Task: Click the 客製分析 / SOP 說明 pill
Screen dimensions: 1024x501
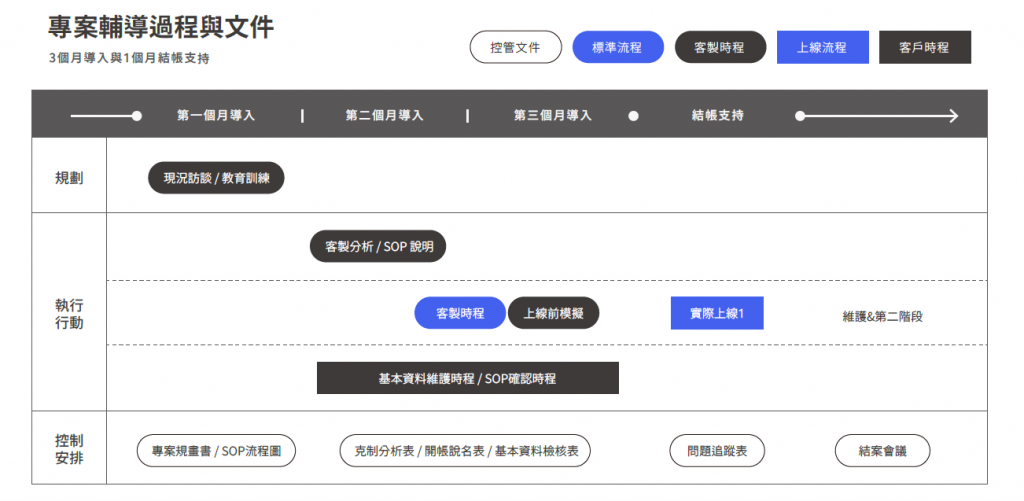Action: (377, 246)
